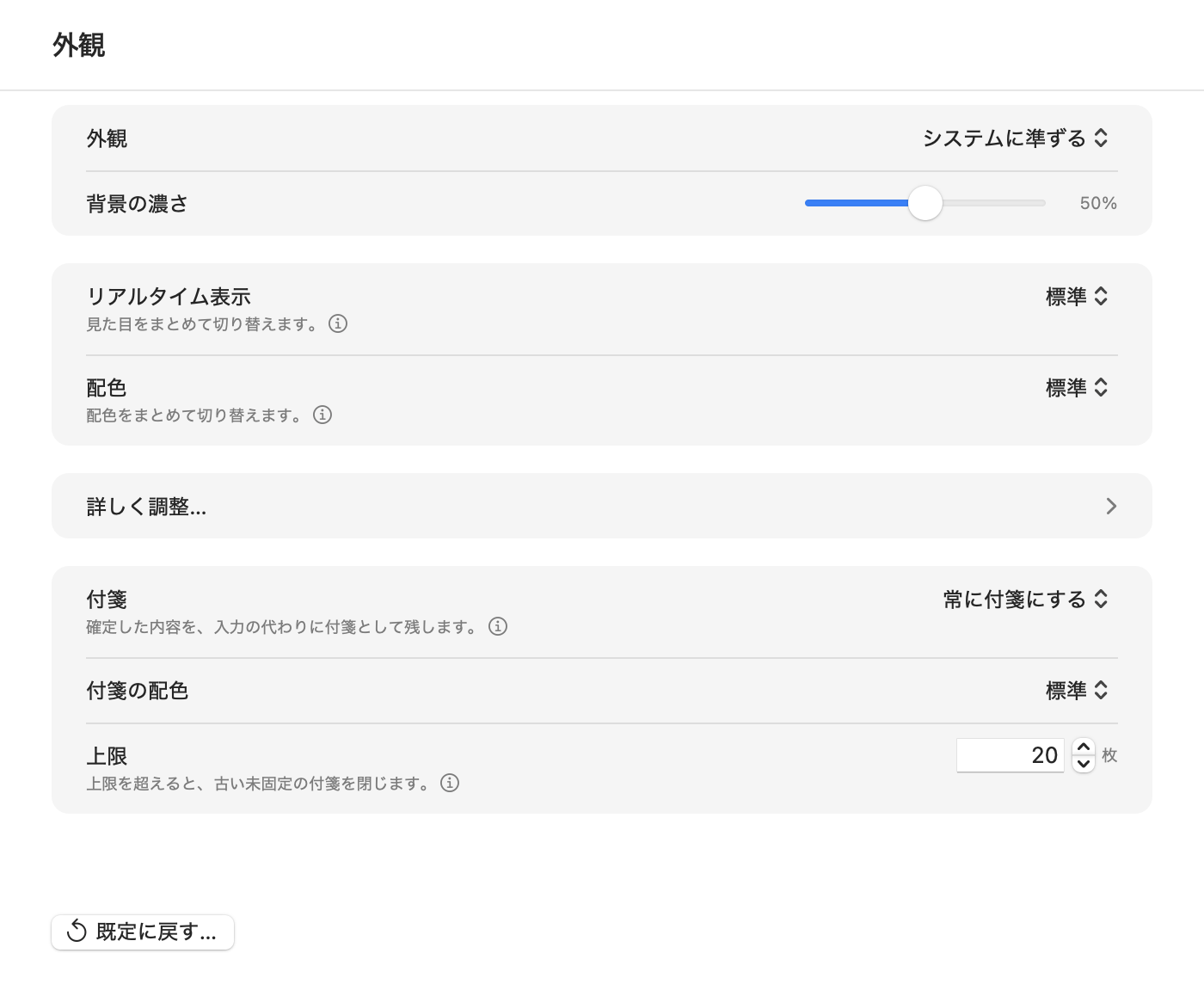Open the 配色 popup set to 標準

tap(1077, 388)
